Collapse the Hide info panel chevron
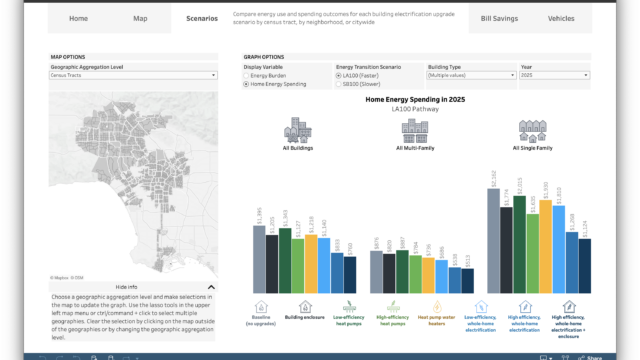This screenshot has height=360, width=640. (211, 287)
